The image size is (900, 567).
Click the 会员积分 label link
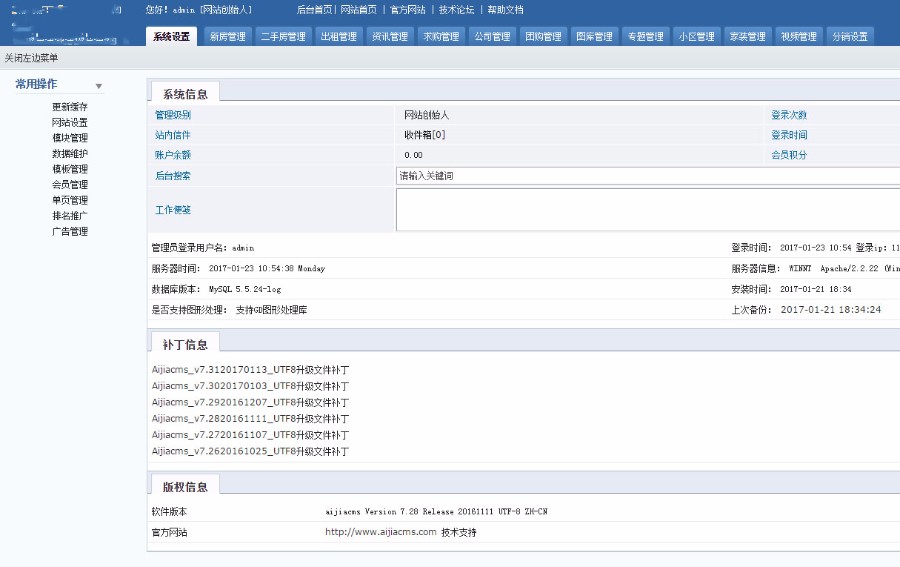pyautogui.click(x=789, y=155)
